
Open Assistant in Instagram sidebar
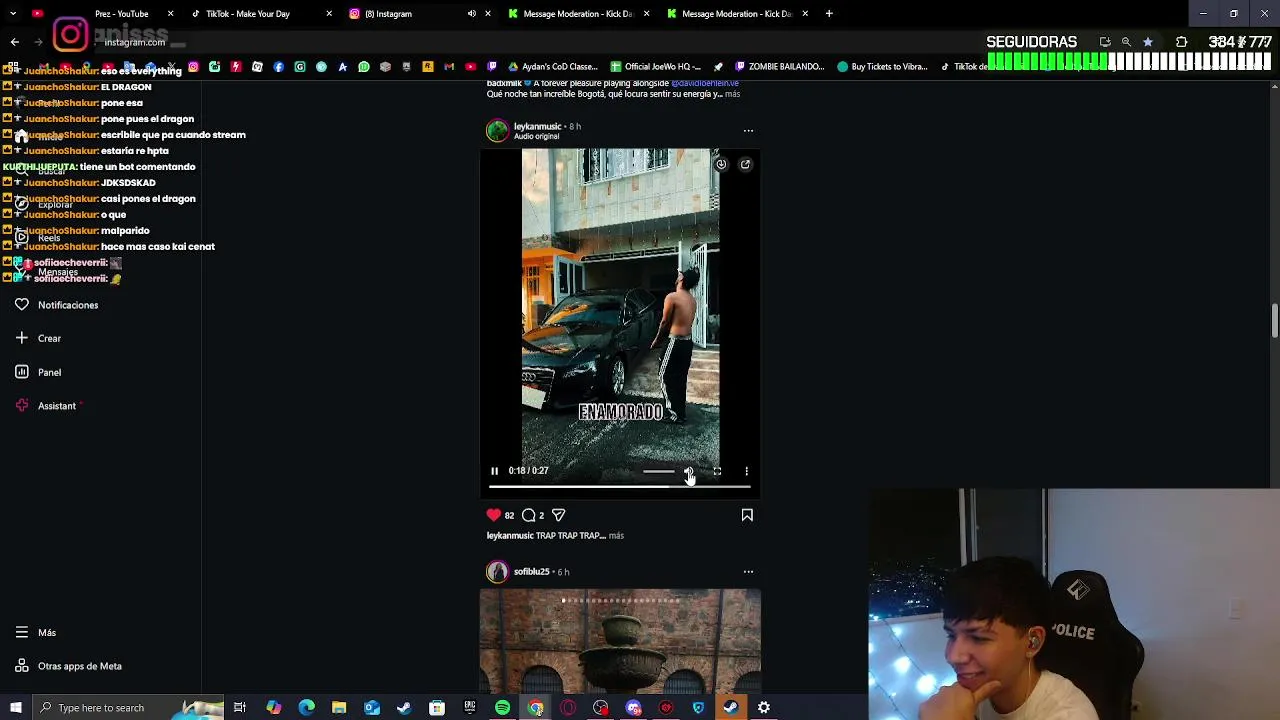46,406
